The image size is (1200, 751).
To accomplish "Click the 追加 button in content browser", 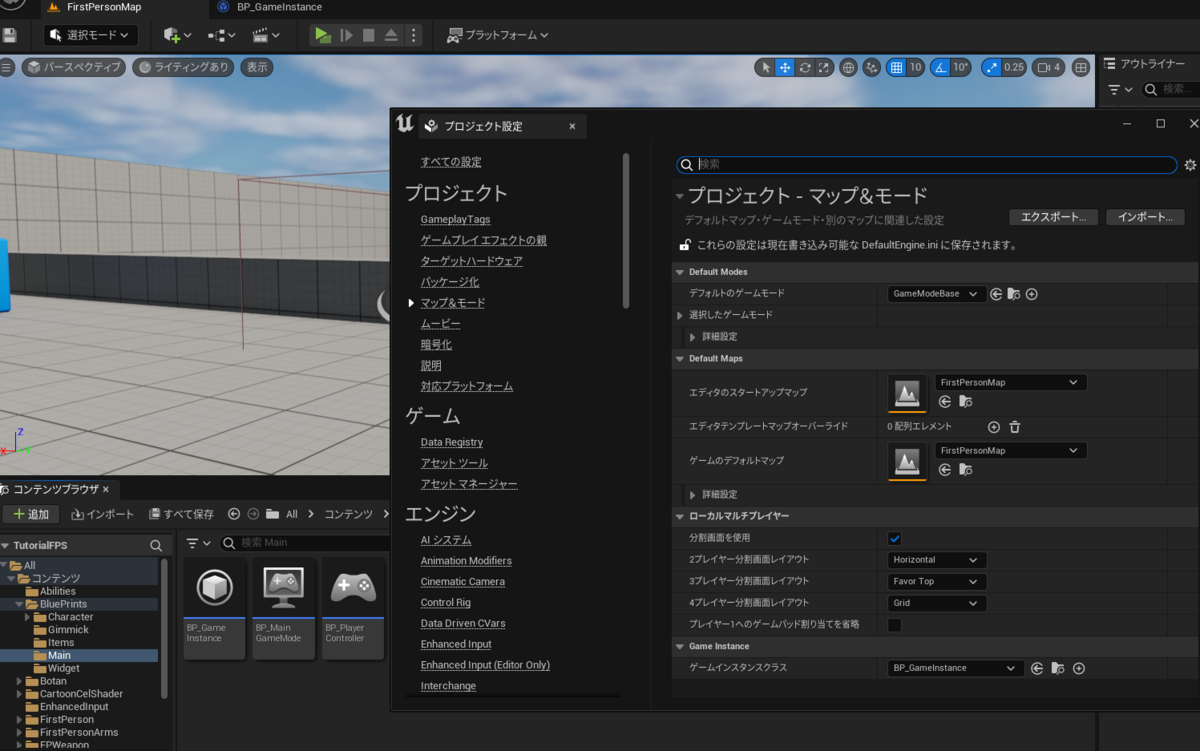I will click(x=31, y=514).
